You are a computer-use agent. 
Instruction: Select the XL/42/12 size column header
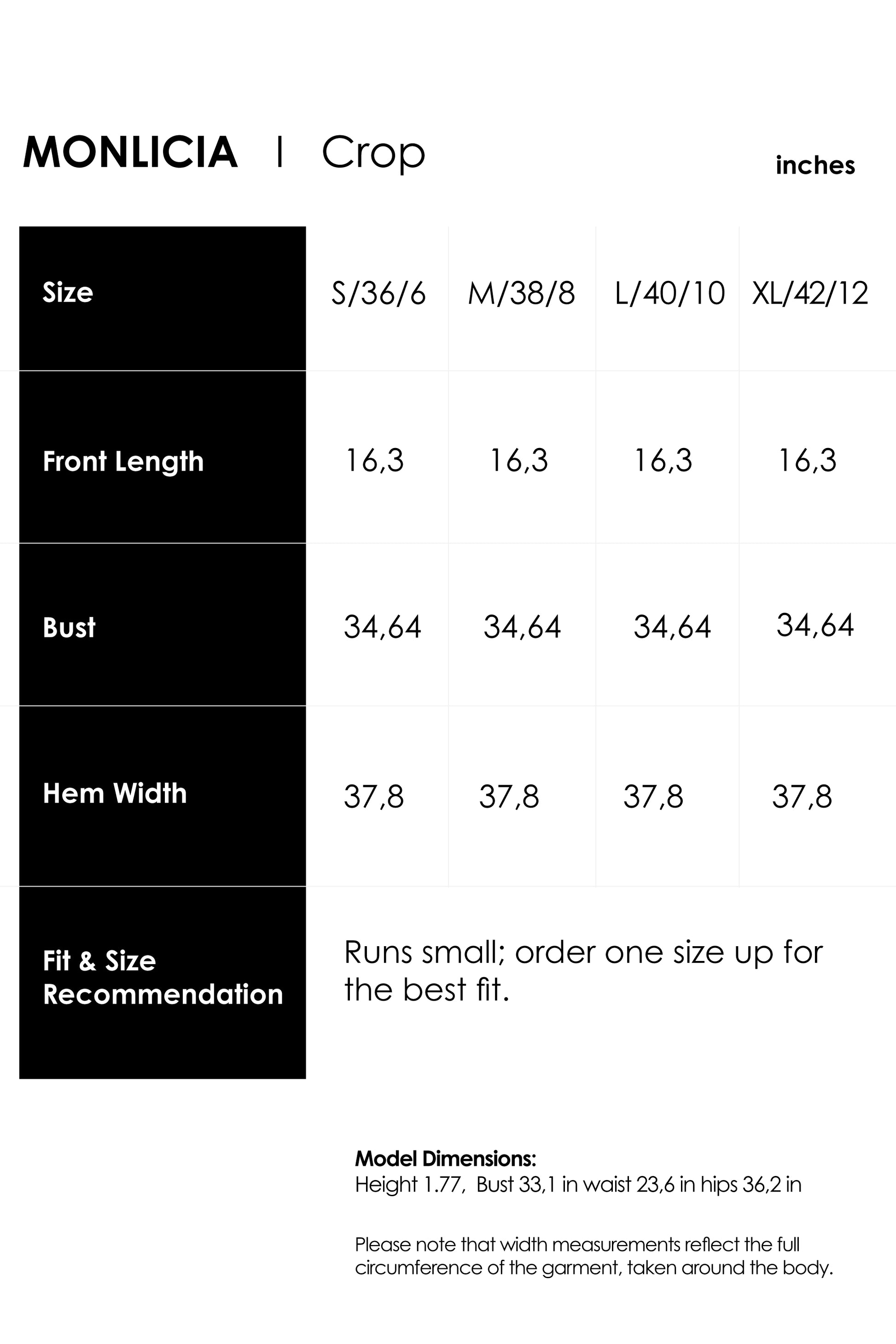810,293
